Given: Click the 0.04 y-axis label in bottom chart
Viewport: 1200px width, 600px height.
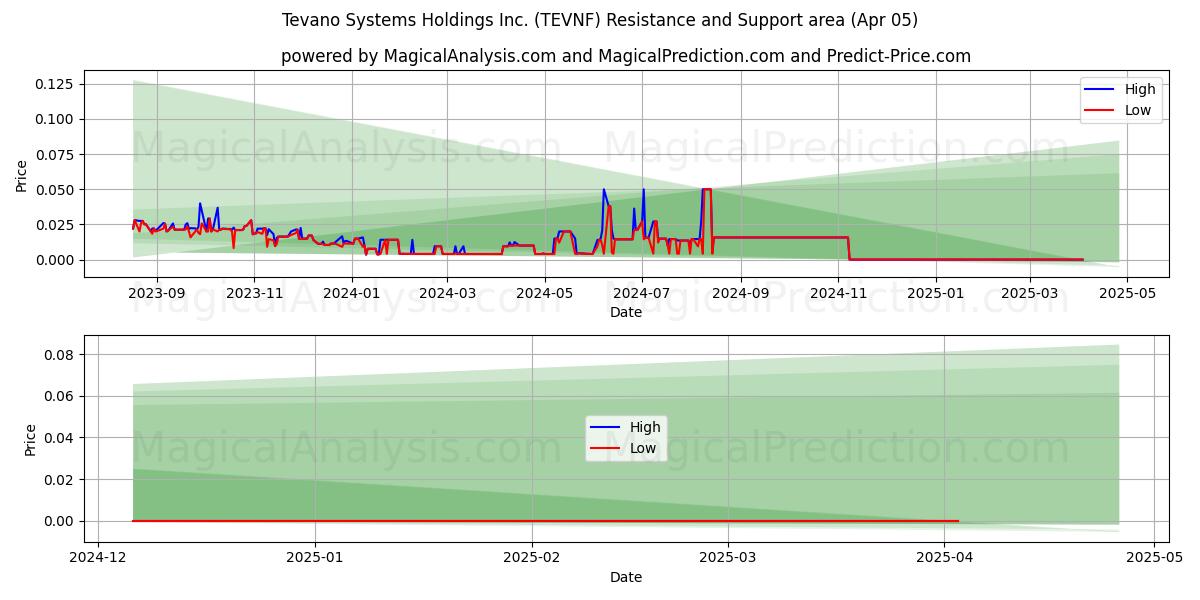Looking at the screenshot, I should 60,438.
